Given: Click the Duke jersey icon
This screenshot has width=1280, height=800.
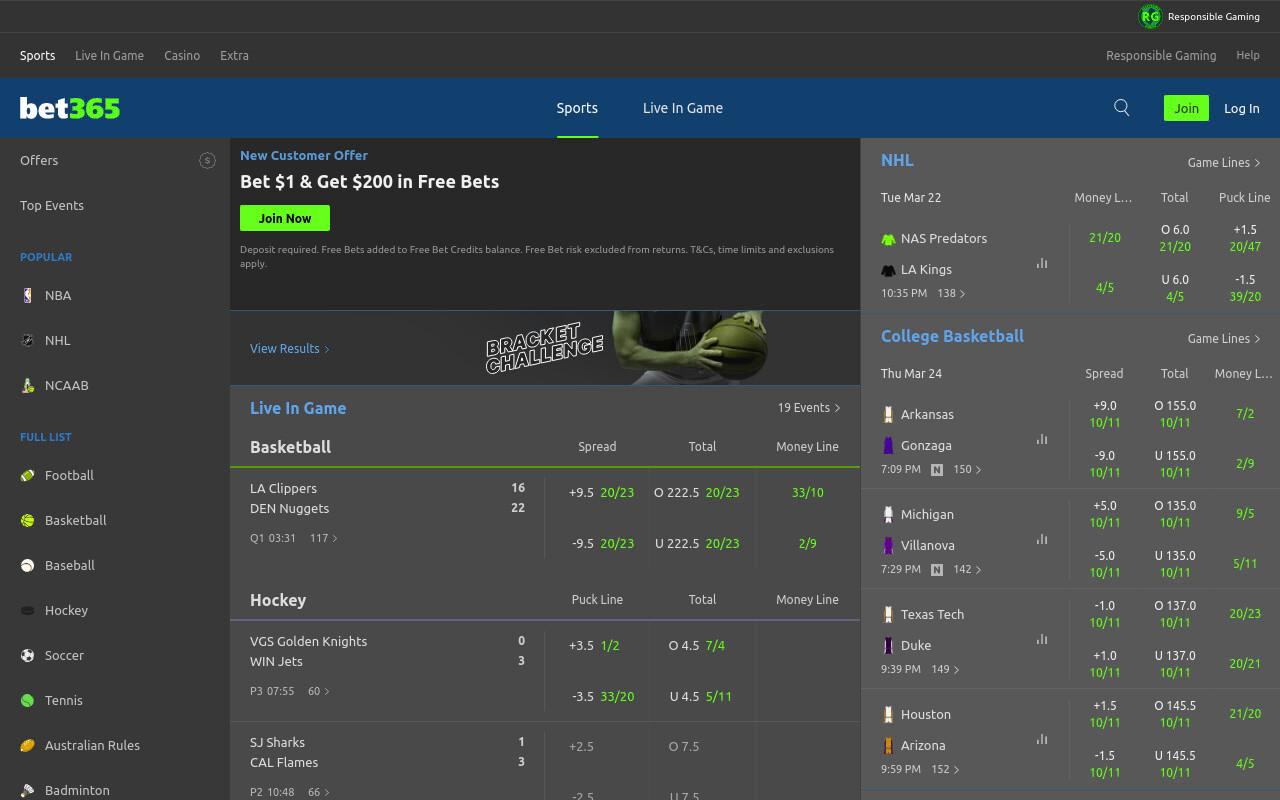Looking at the screenshot, I should coord(888,645).
